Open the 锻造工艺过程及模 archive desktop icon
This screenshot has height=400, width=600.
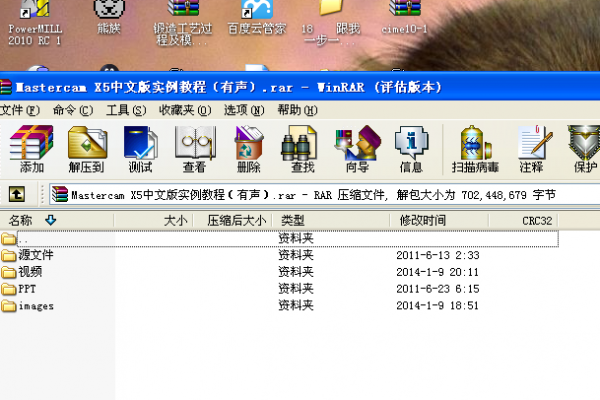pyautogui.click(x=183, y=23)
